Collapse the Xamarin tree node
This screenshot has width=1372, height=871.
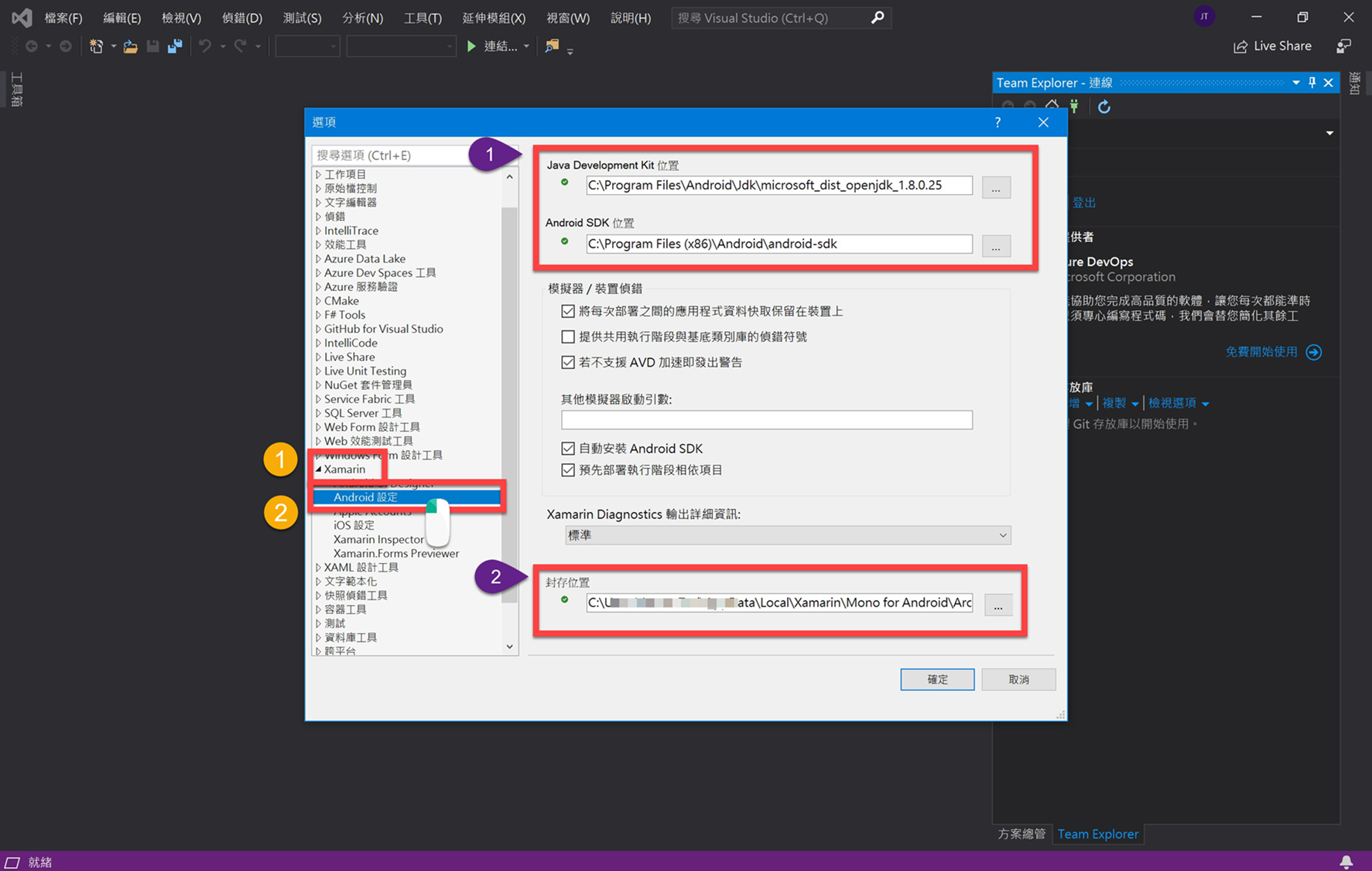318,469
